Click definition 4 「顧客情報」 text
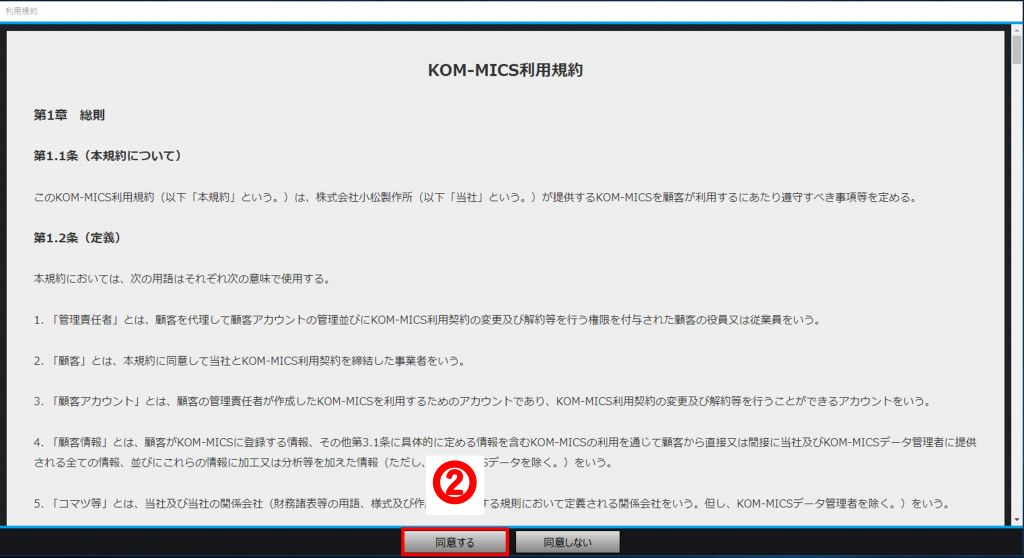Screen dimensions: 1024x558 coord(505,452)
